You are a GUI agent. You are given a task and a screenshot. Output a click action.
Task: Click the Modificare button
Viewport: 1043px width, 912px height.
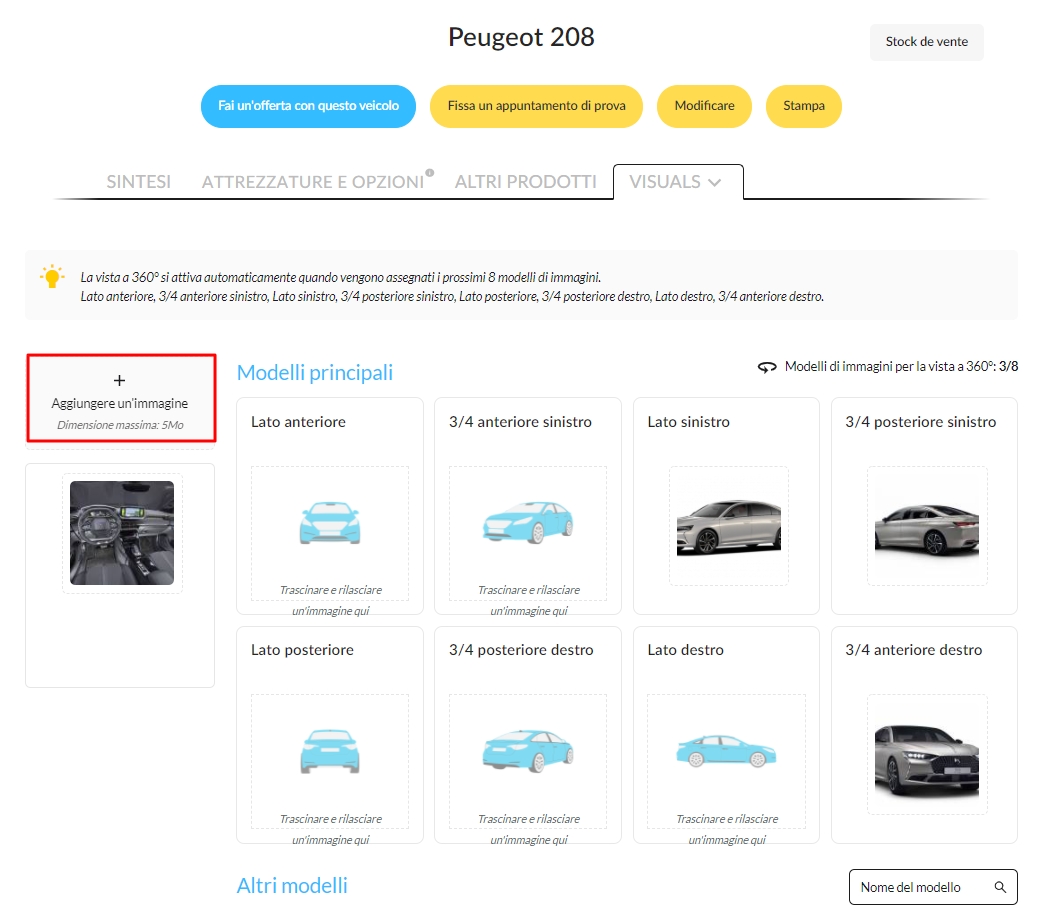[x=704, y=106]
